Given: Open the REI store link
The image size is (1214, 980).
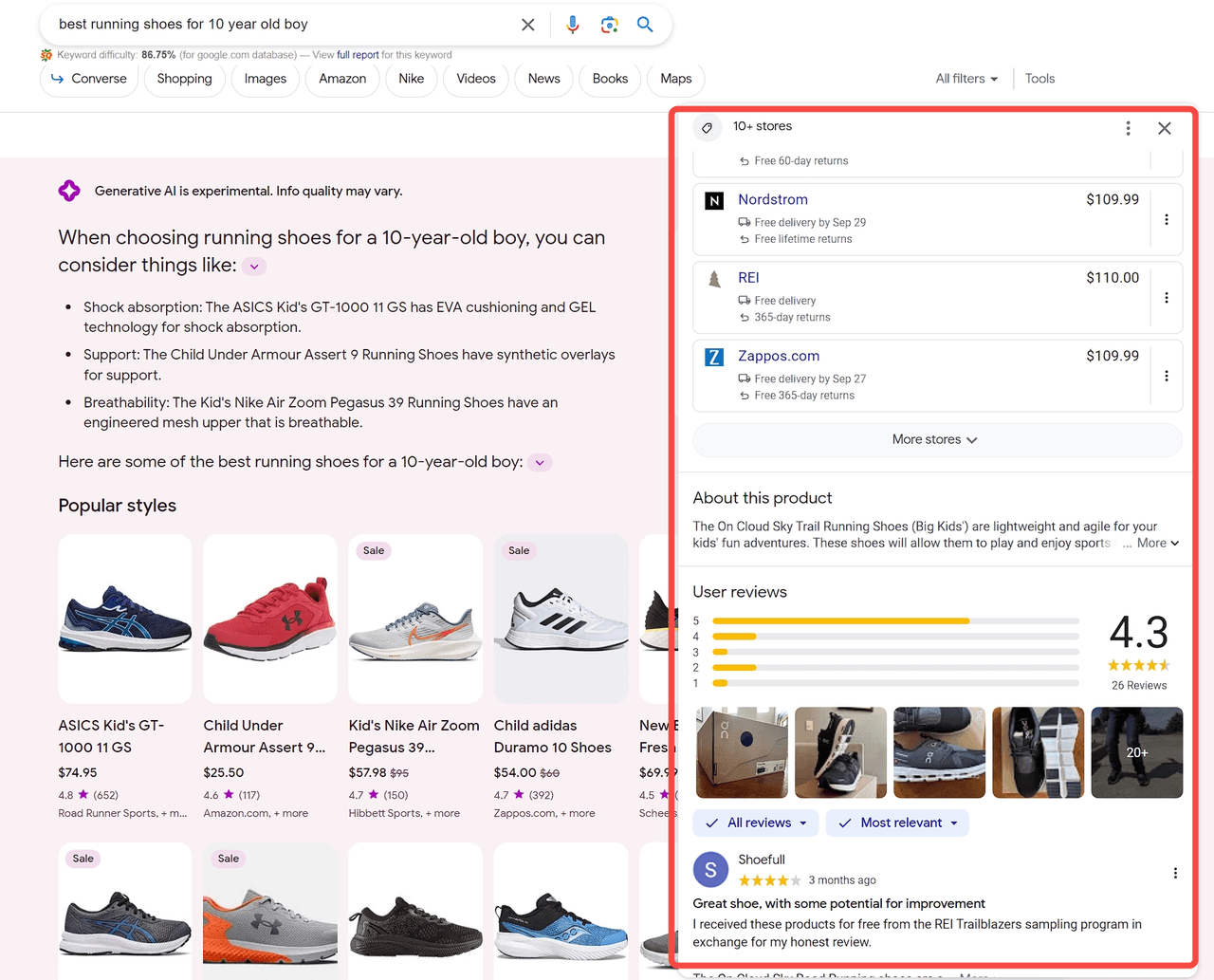Looking at the screenshot, I should pyautogui.click(x=748, y=278).
